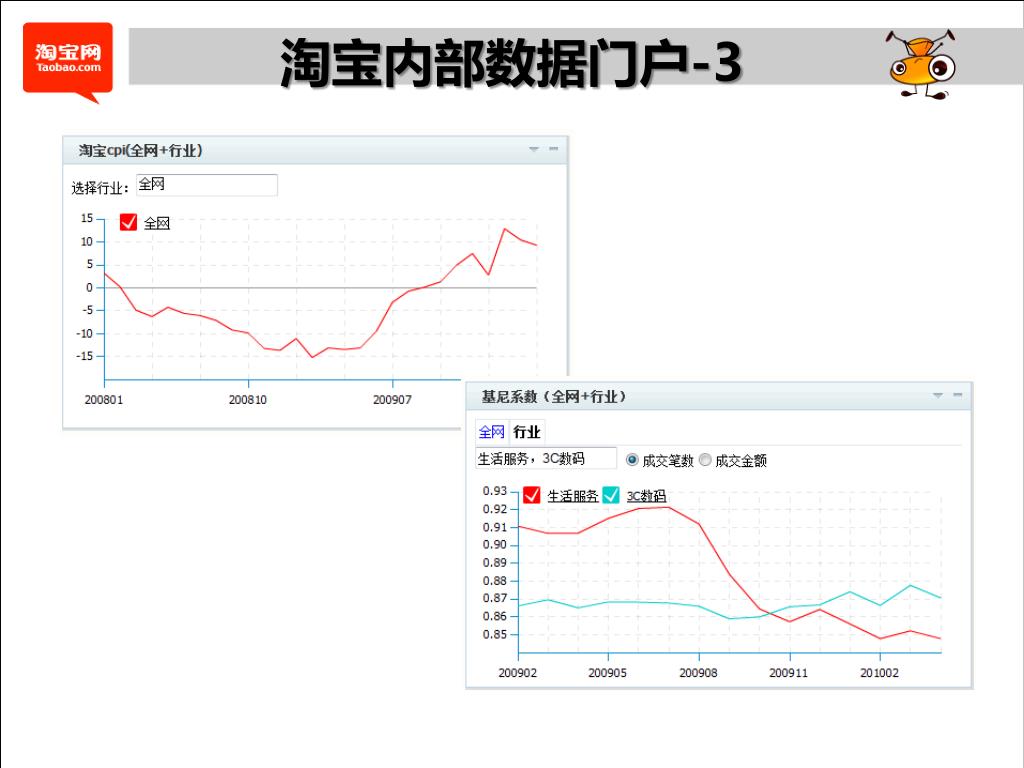This screenshot has height=768, width=1024.
Task: Open the 选择行业 combo box showing 全网
Action: 206,185
